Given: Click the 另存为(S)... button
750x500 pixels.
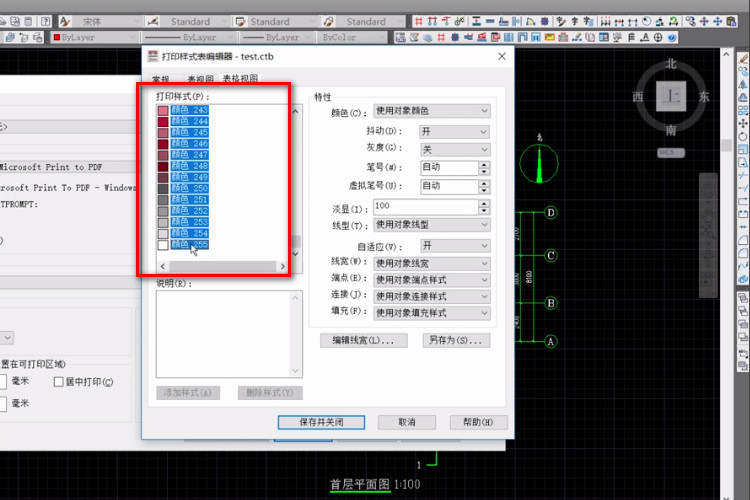Looking at the screenshot, I should pyautogui.click(x=456, y=340).
